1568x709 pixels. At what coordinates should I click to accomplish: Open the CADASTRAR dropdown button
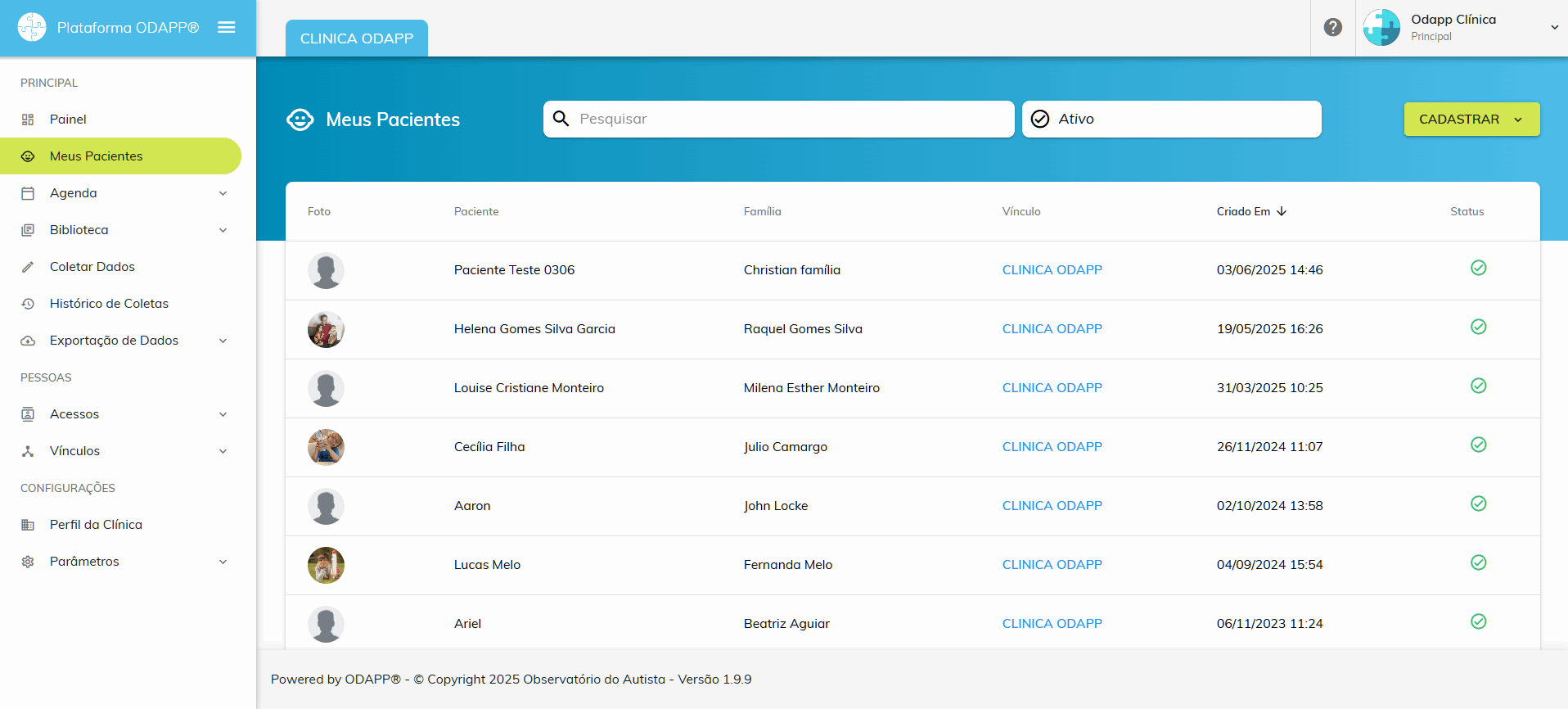click(1471, 119)
